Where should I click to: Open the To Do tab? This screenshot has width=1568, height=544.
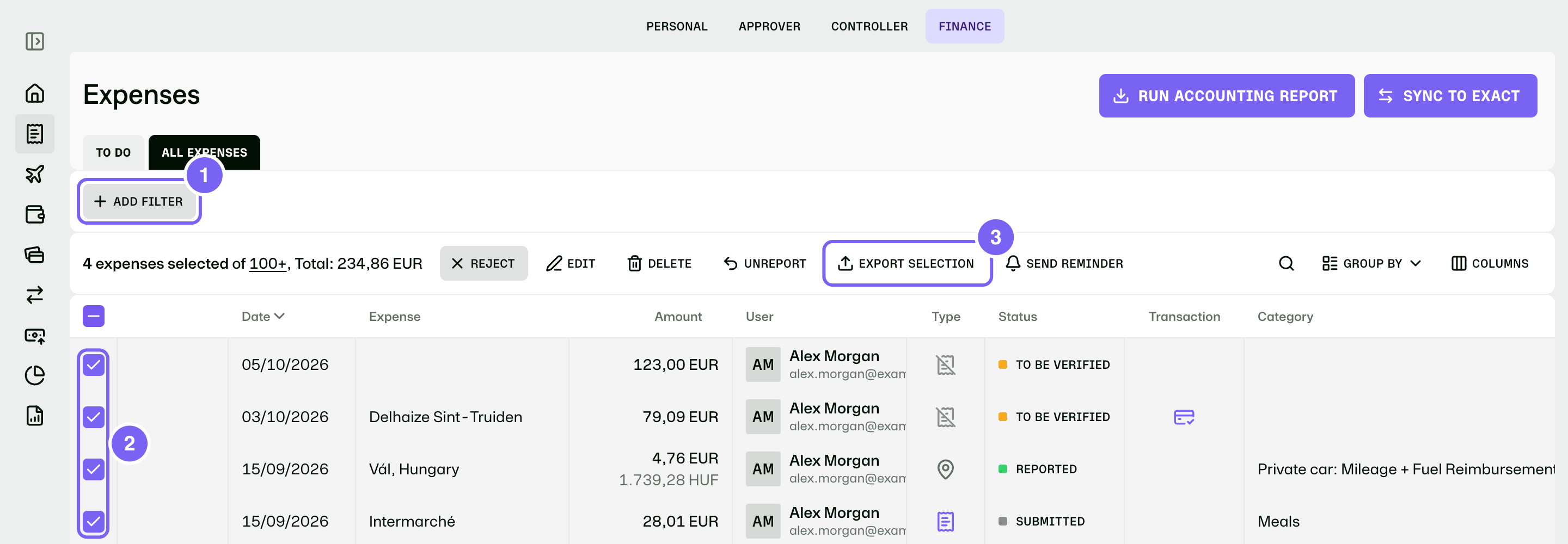pos(113,153)
